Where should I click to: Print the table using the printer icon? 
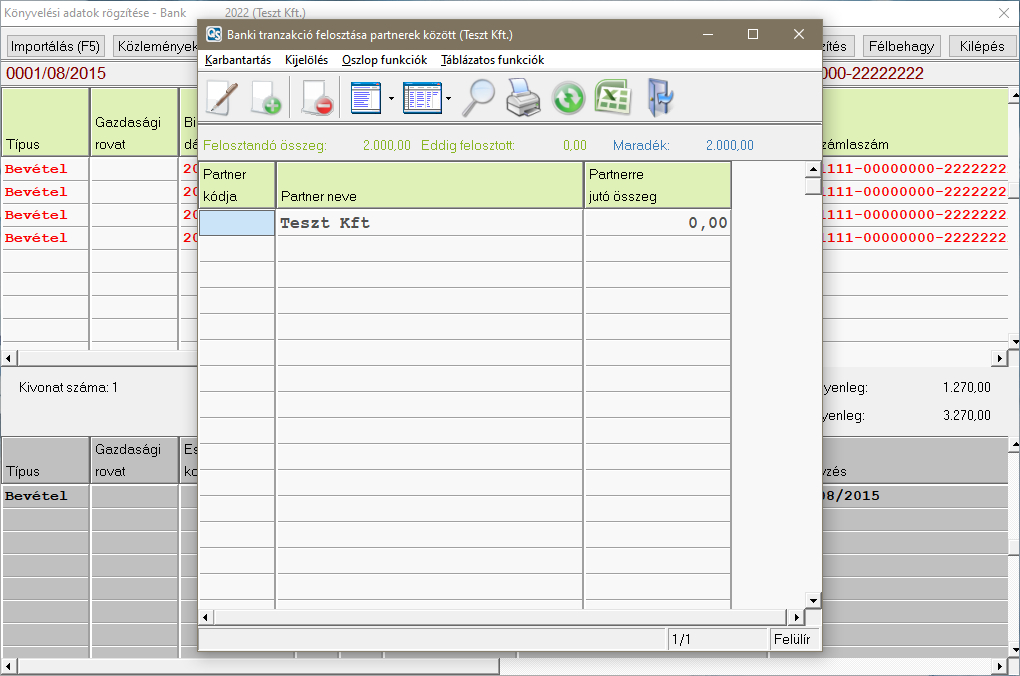[523, 98]
